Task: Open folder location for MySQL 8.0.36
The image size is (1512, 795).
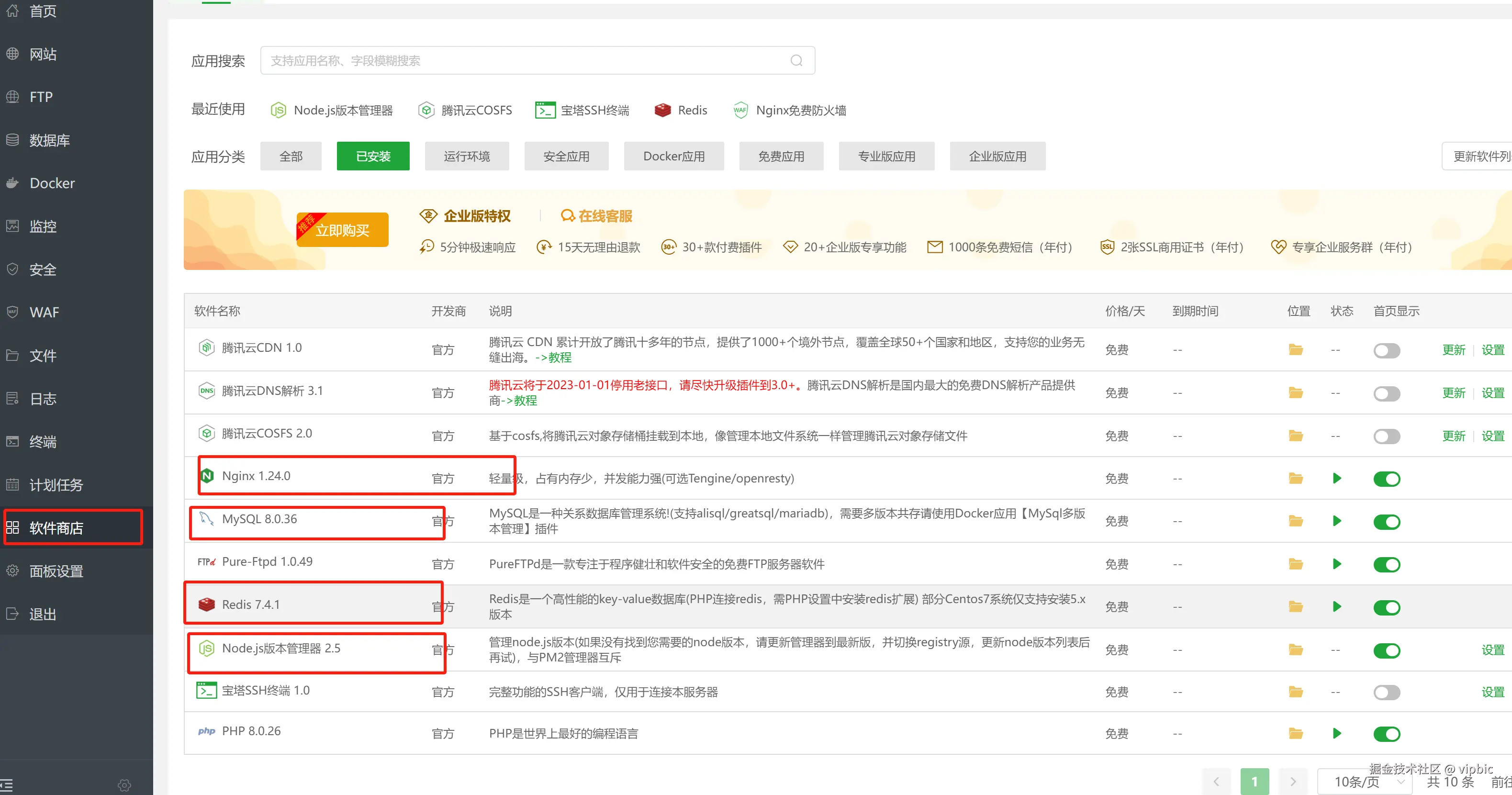Action: [x=1295, y=521]
